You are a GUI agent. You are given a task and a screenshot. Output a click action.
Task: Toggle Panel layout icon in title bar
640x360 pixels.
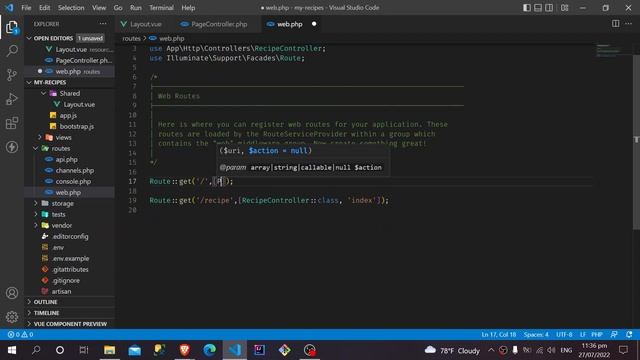538,8
